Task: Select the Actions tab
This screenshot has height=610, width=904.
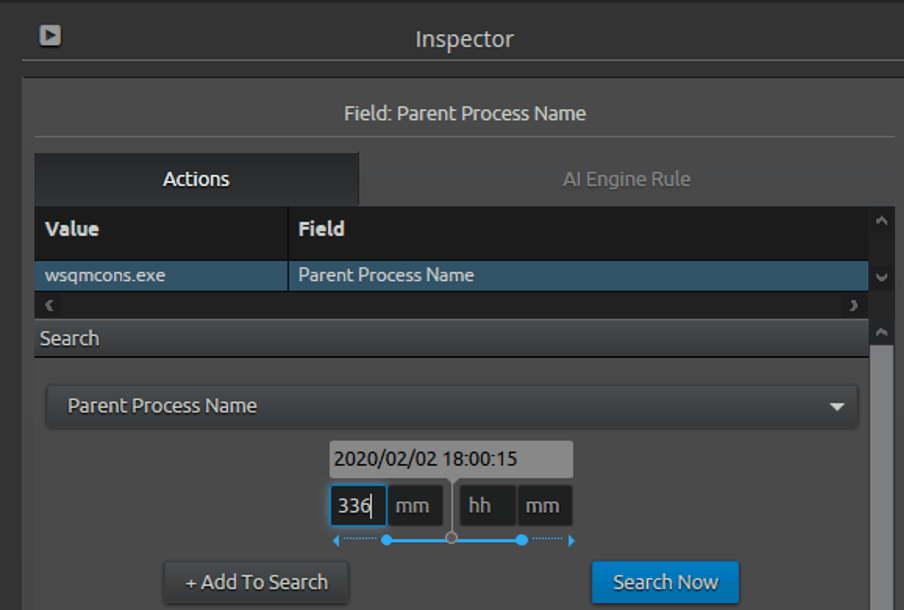Action: pos(196,179)
